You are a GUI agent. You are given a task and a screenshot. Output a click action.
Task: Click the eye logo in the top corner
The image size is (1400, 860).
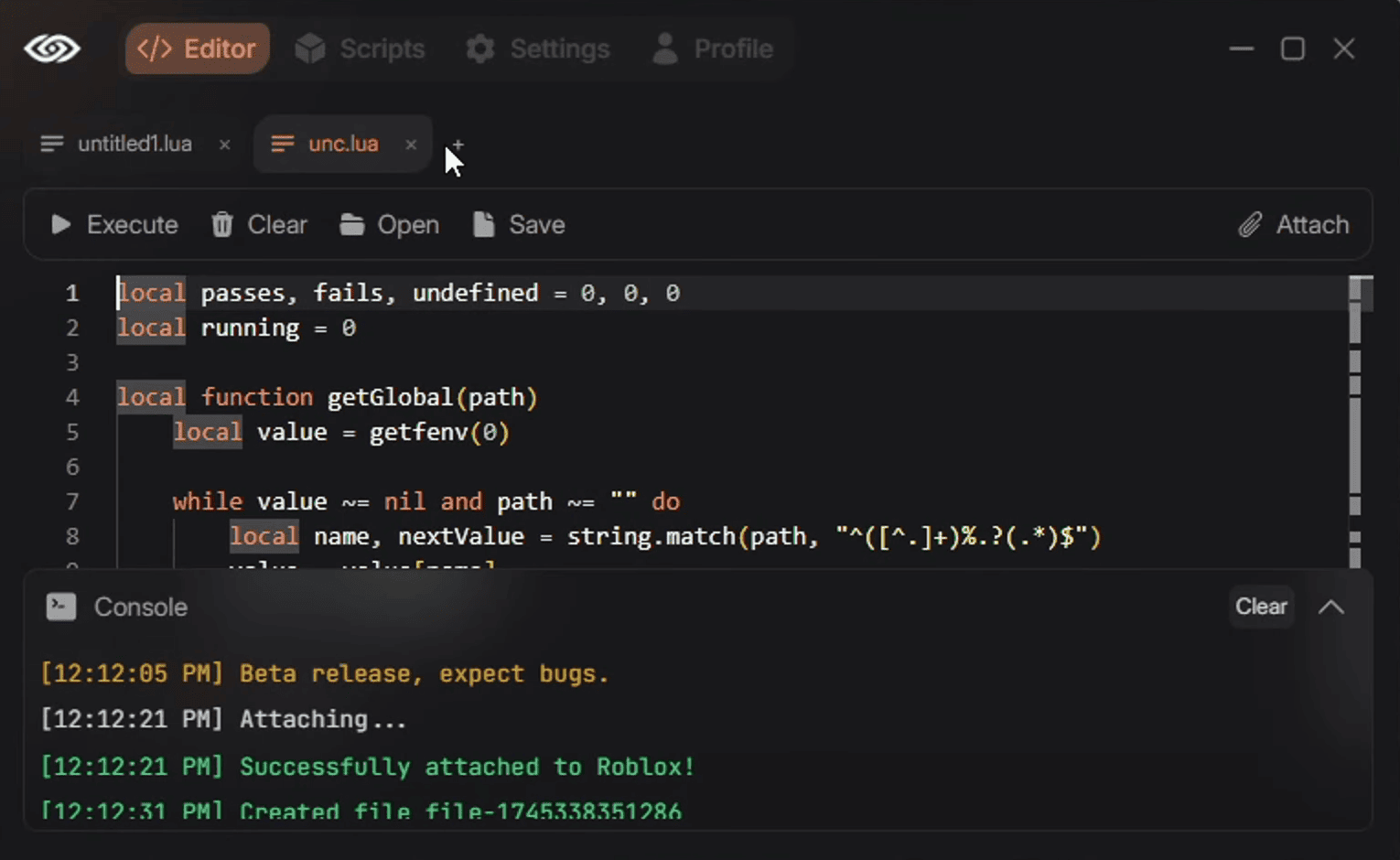click(x=52, y=48)
